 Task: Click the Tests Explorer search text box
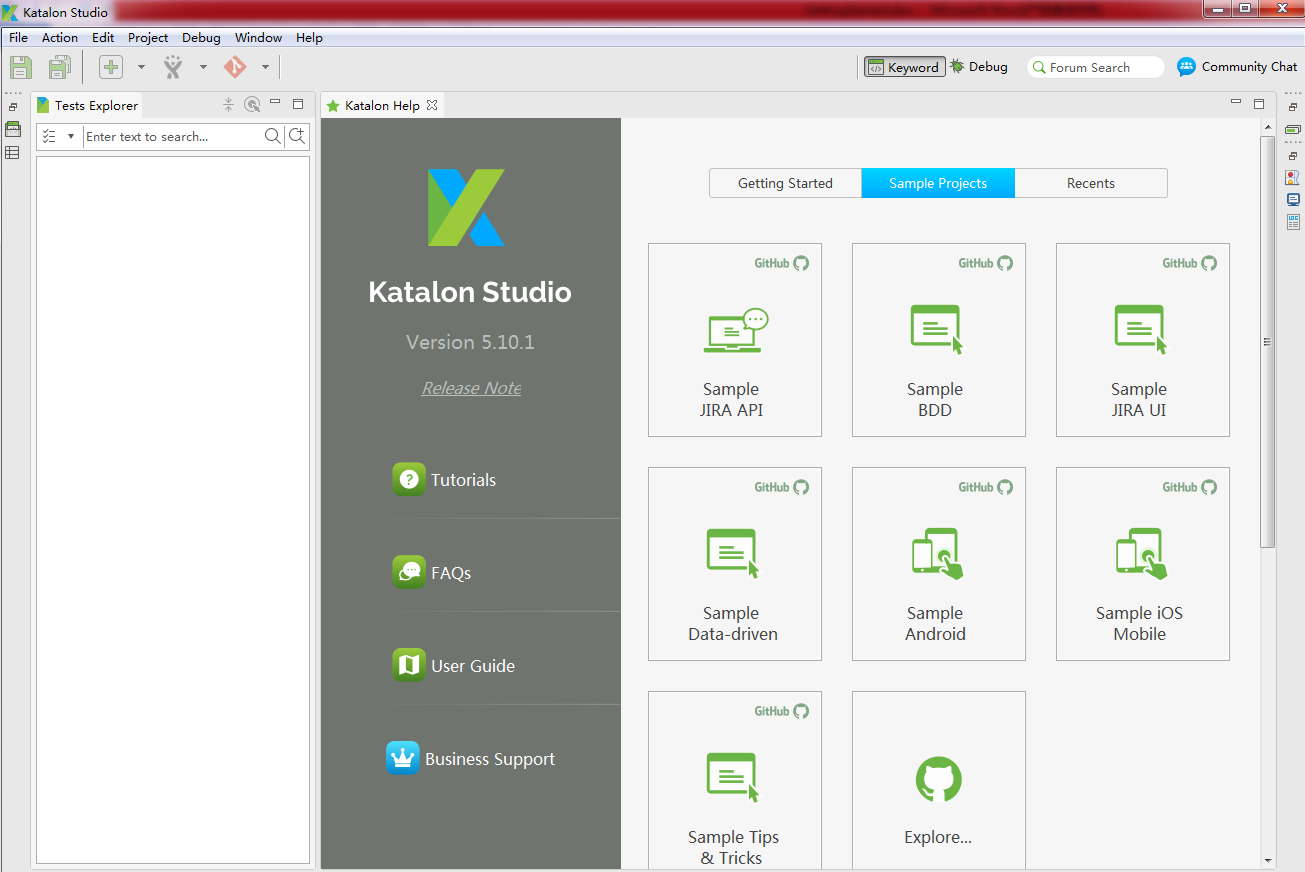point(172,136)
